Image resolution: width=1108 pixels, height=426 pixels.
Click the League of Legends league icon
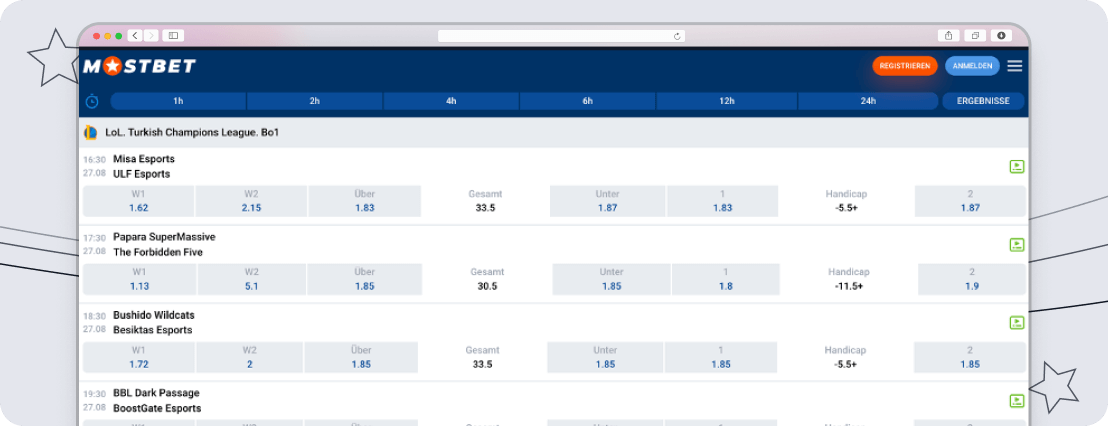(x=90, y=132)
